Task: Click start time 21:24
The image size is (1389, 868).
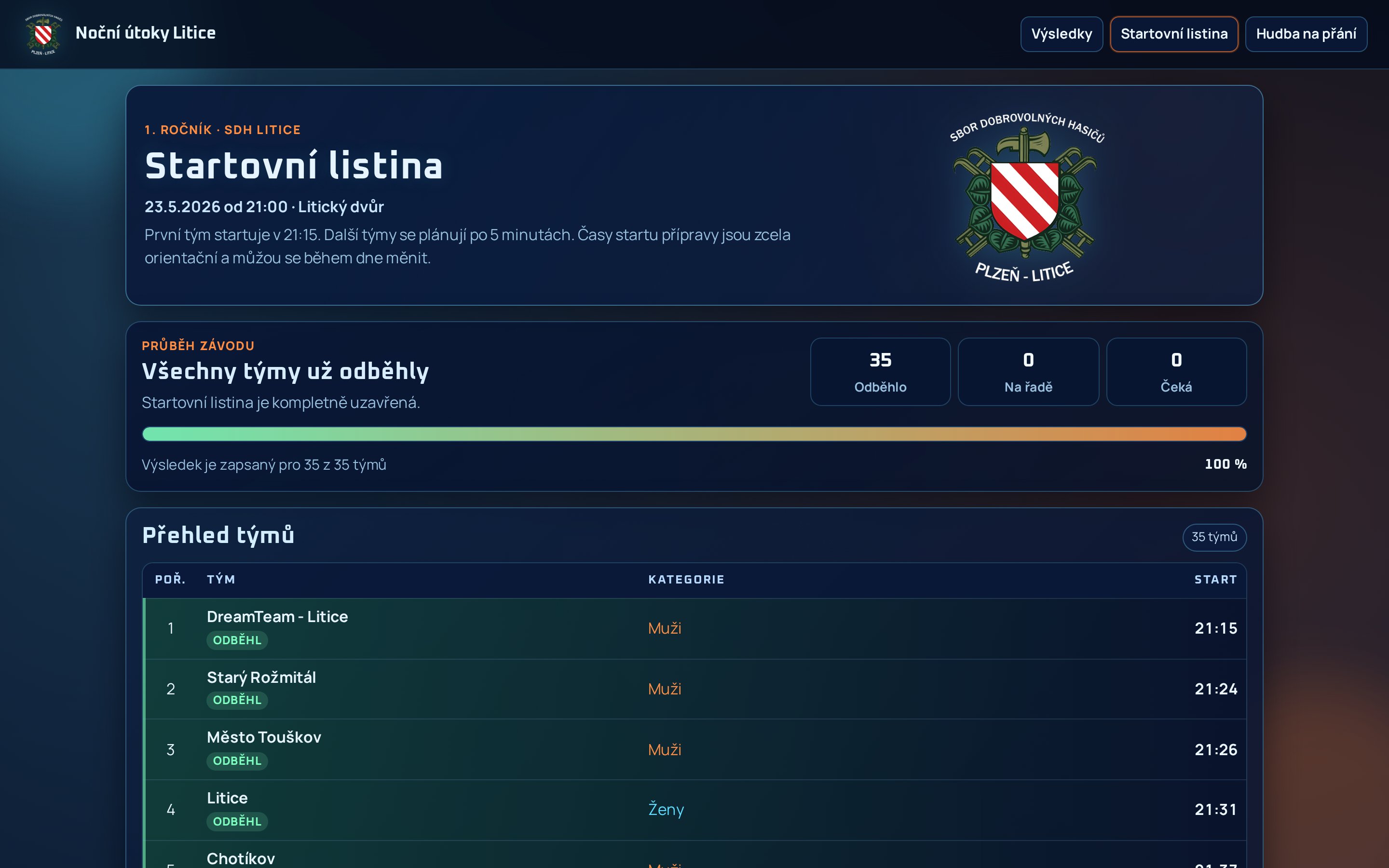Action: click(x=1216, y=689)
